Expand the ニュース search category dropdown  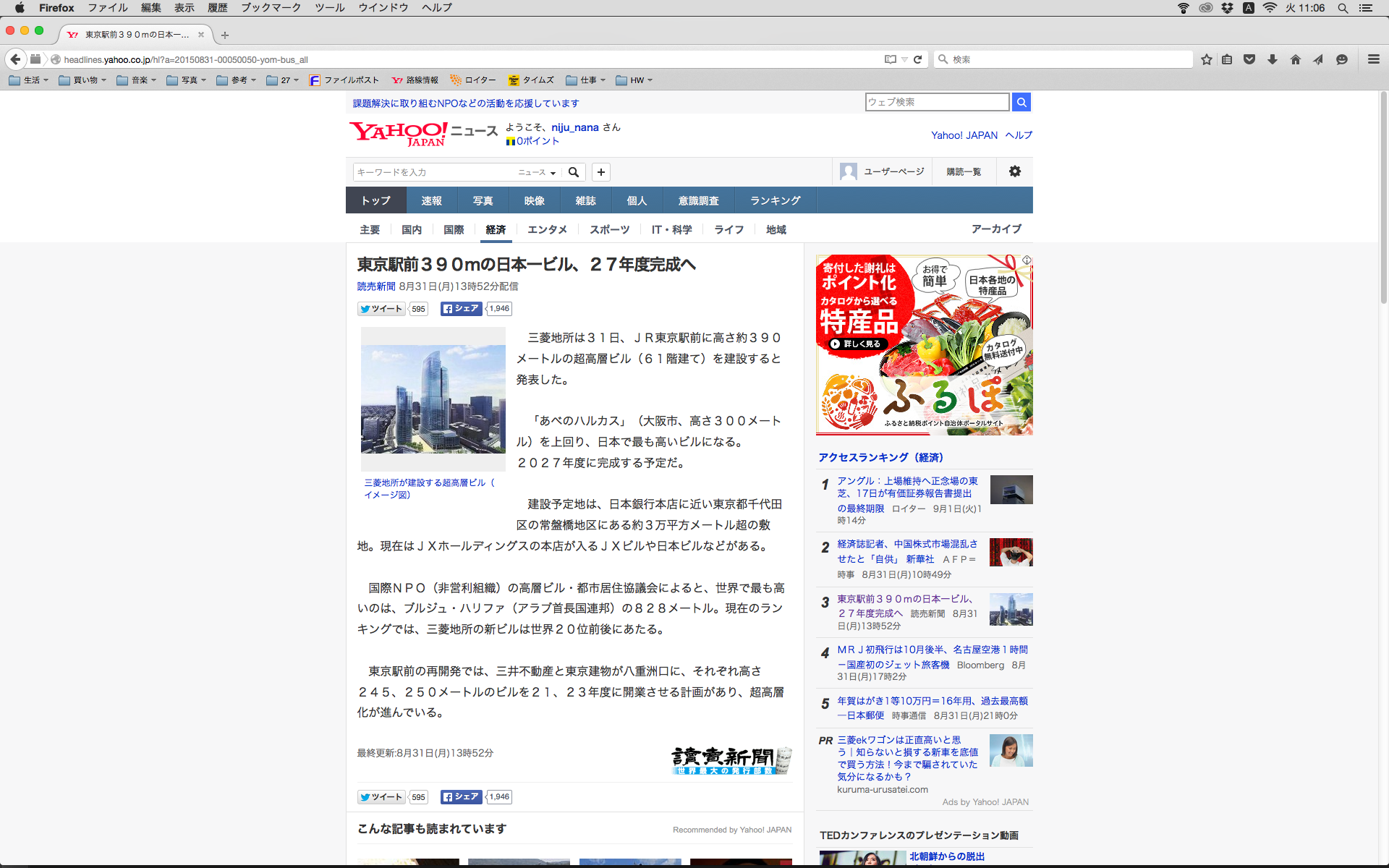click(537, 172)
